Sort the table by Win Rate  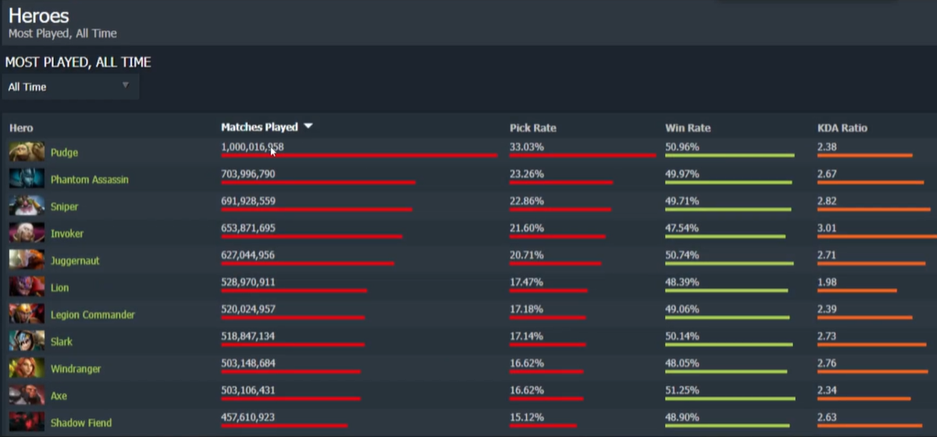[687, 128]
